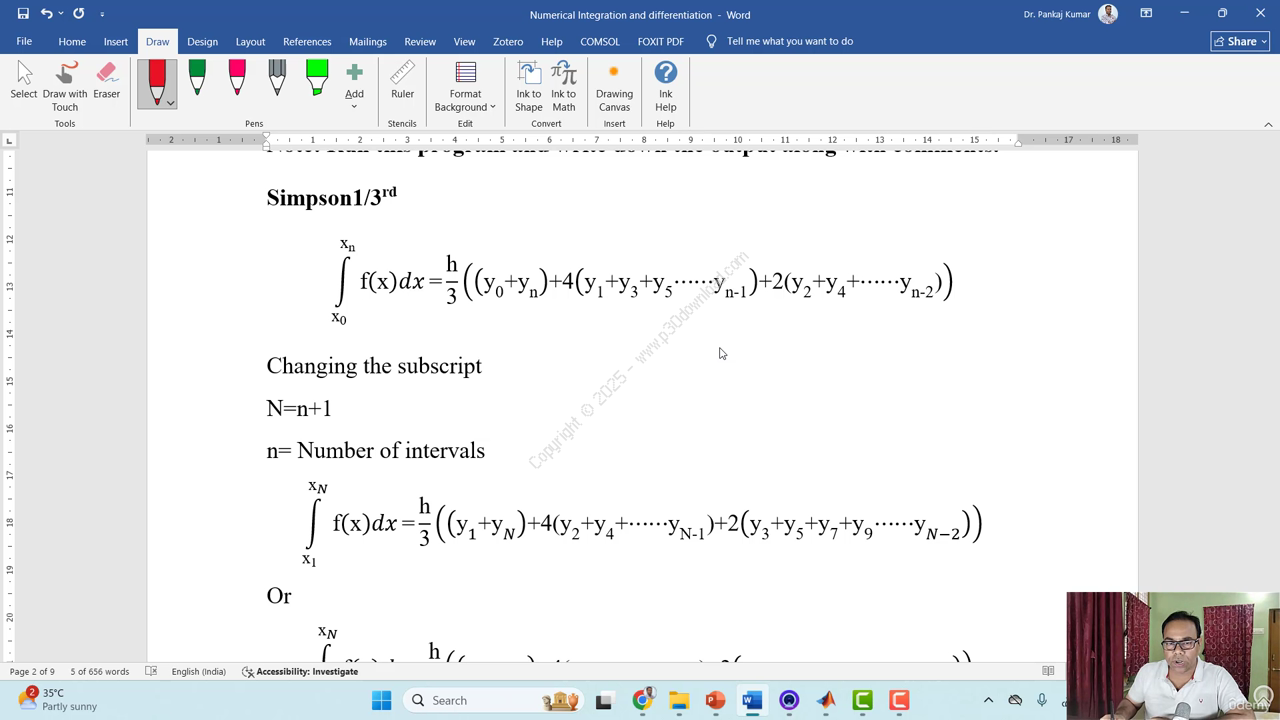This screenshot has width=1280, height=720.
Task: Open Format Background dropdown
Action: click(x=465, y=86)
